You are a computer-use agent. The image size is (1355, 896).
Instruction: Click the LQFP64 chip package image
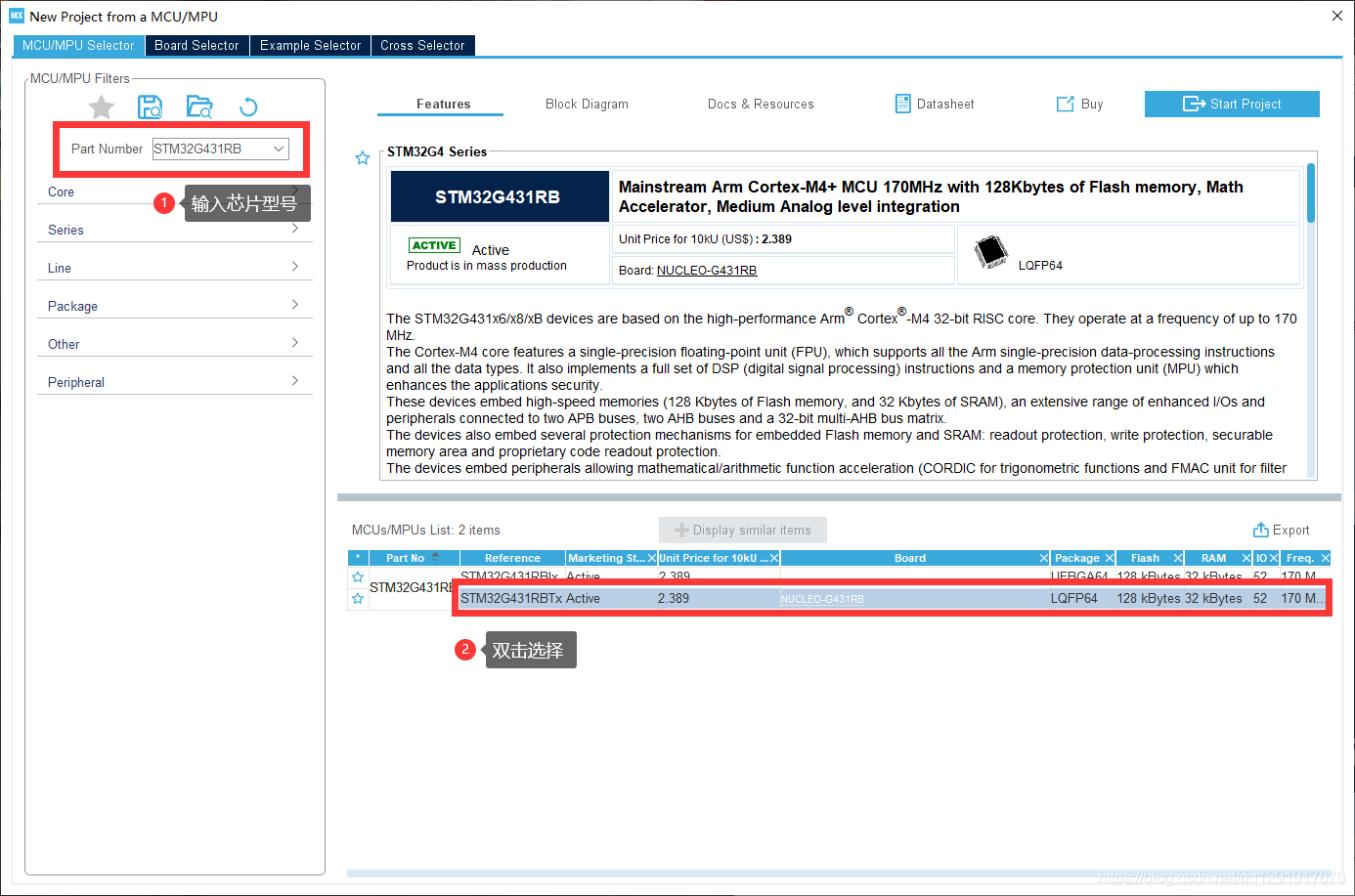click(990, 252)
